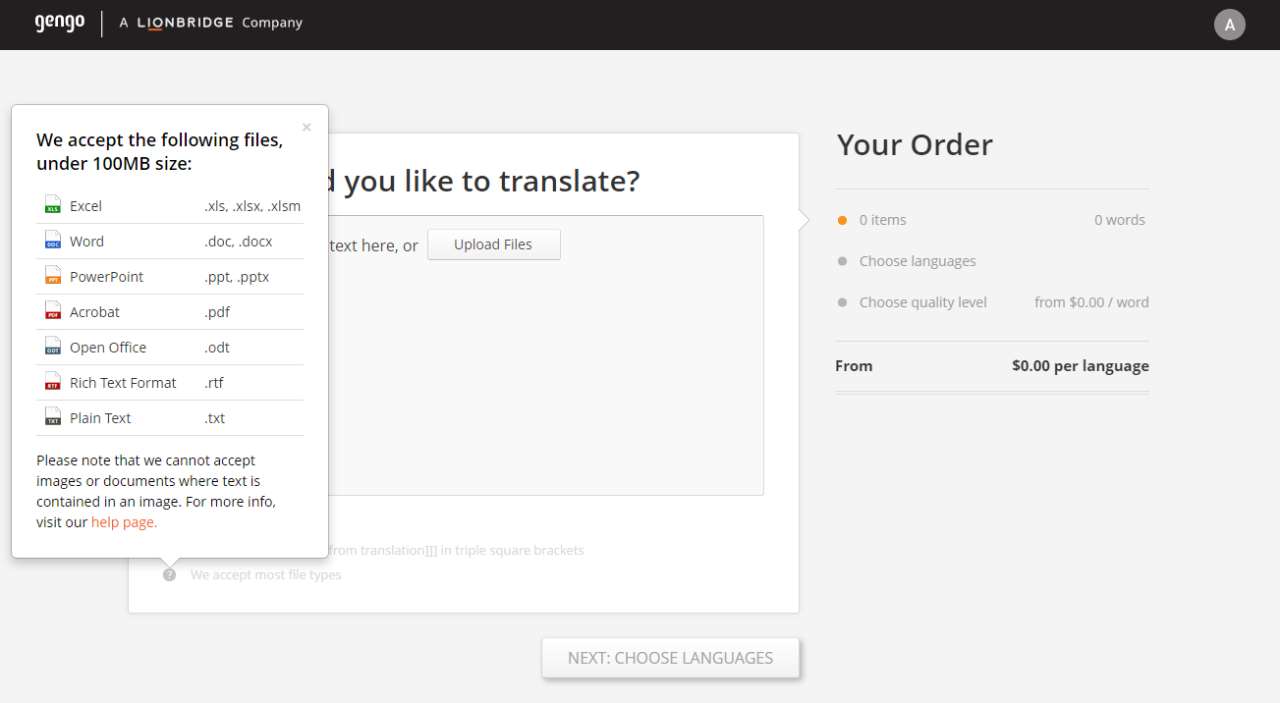Click the 0 items order step indicator

(880, 219)
